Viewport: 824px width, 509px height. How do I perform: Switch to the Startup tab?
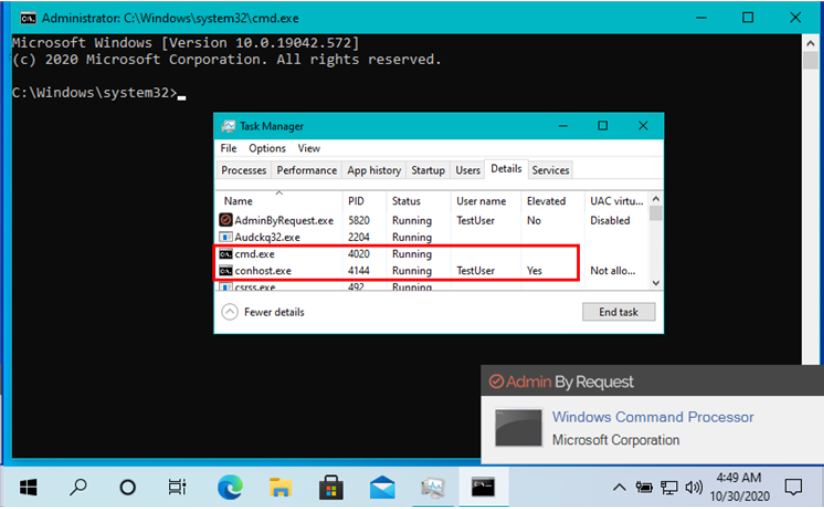(x=428, y=170)
